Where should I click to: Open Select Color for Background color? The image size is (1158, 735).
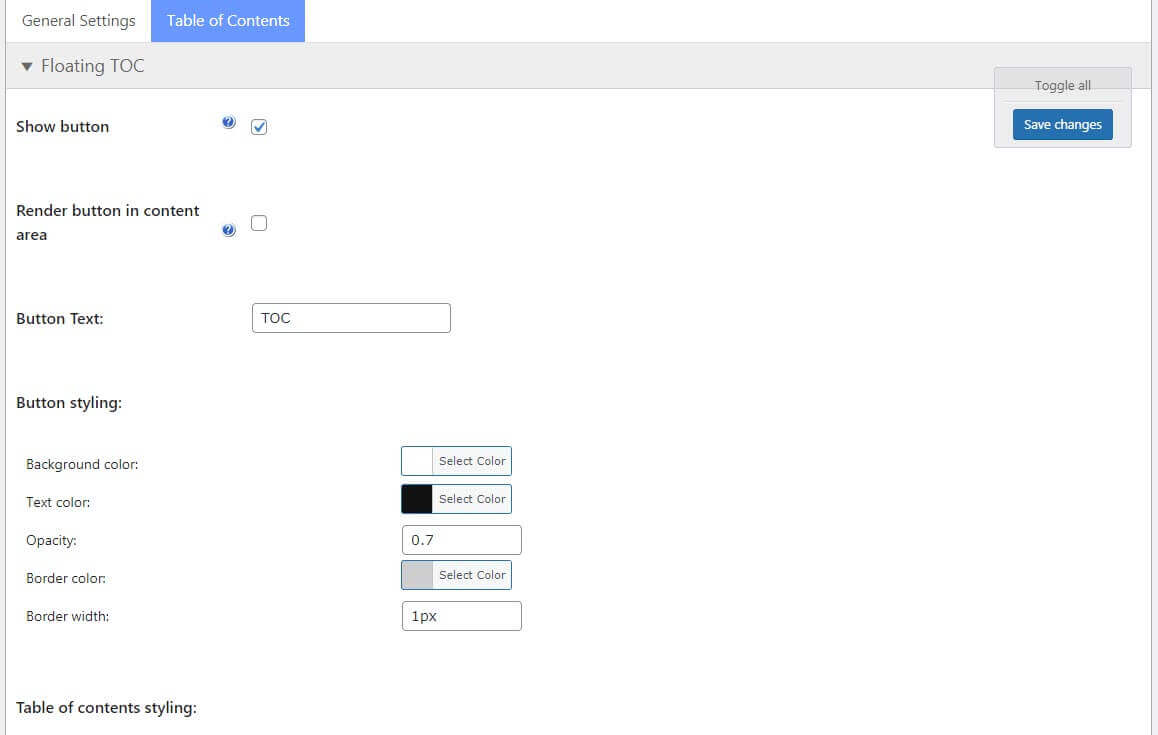[x=472, y=461]
